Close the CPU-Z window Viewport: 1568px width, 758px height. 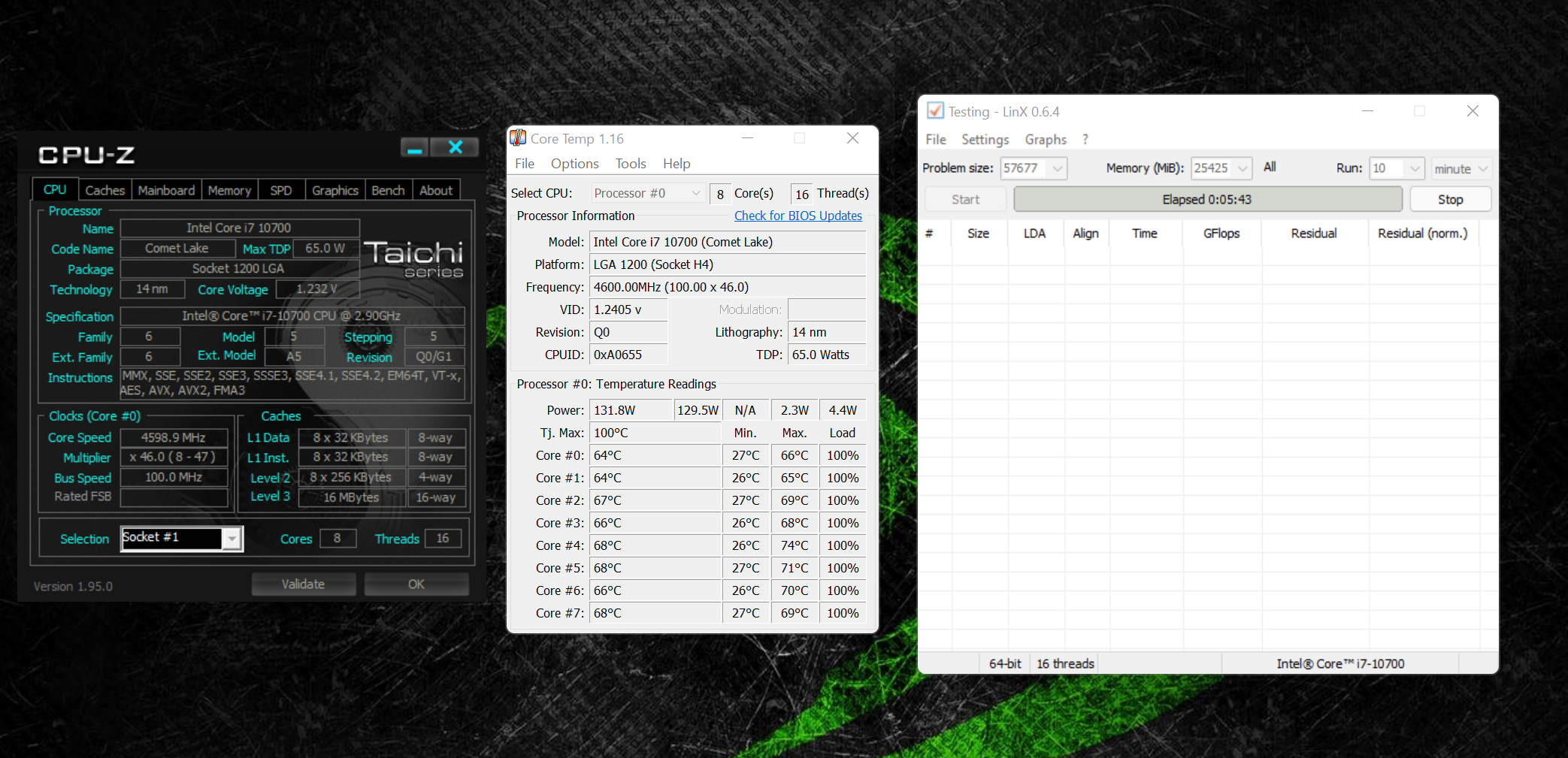tap(455, 147)
